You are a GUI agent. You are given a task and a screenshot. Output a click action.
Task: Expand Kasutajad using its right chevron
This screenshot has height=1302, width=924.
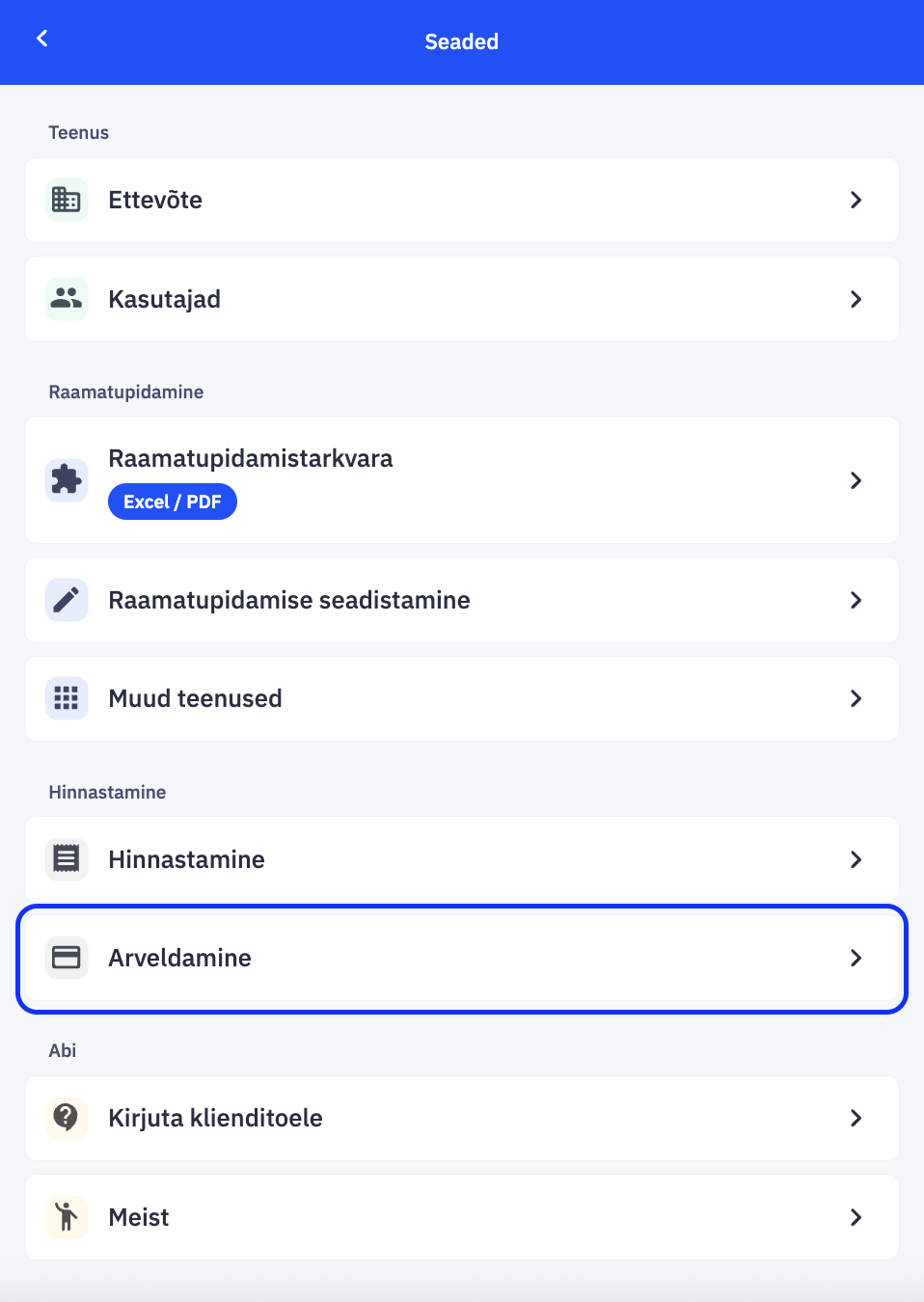point(856,299)
